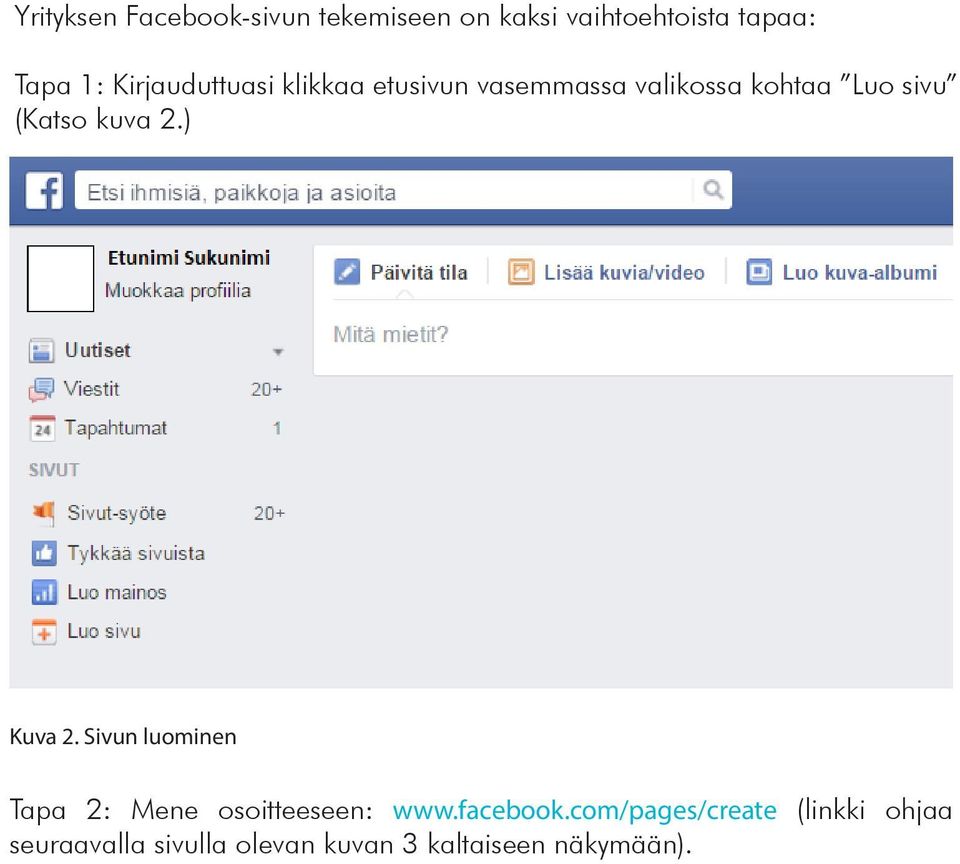Open Uutiset in the left menu
This screenshot has width=960, height=864.
click(x=97, y=350)
